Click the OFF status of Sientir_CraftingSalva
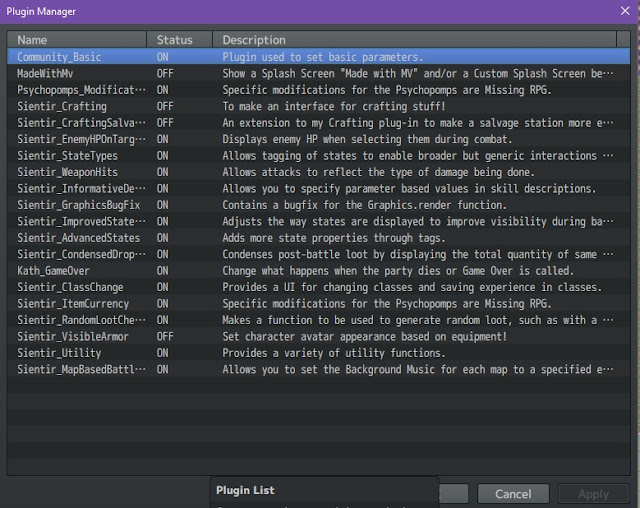 [165, 123]
